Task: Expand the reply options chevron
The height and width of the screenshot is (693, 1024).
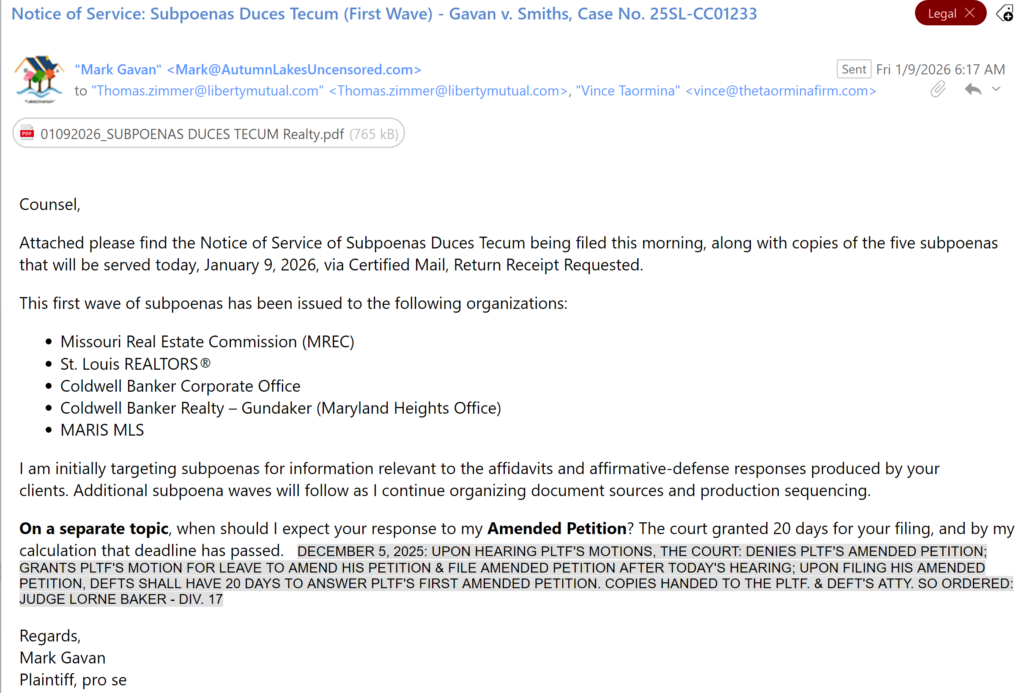Action: [x=996, y=89]
